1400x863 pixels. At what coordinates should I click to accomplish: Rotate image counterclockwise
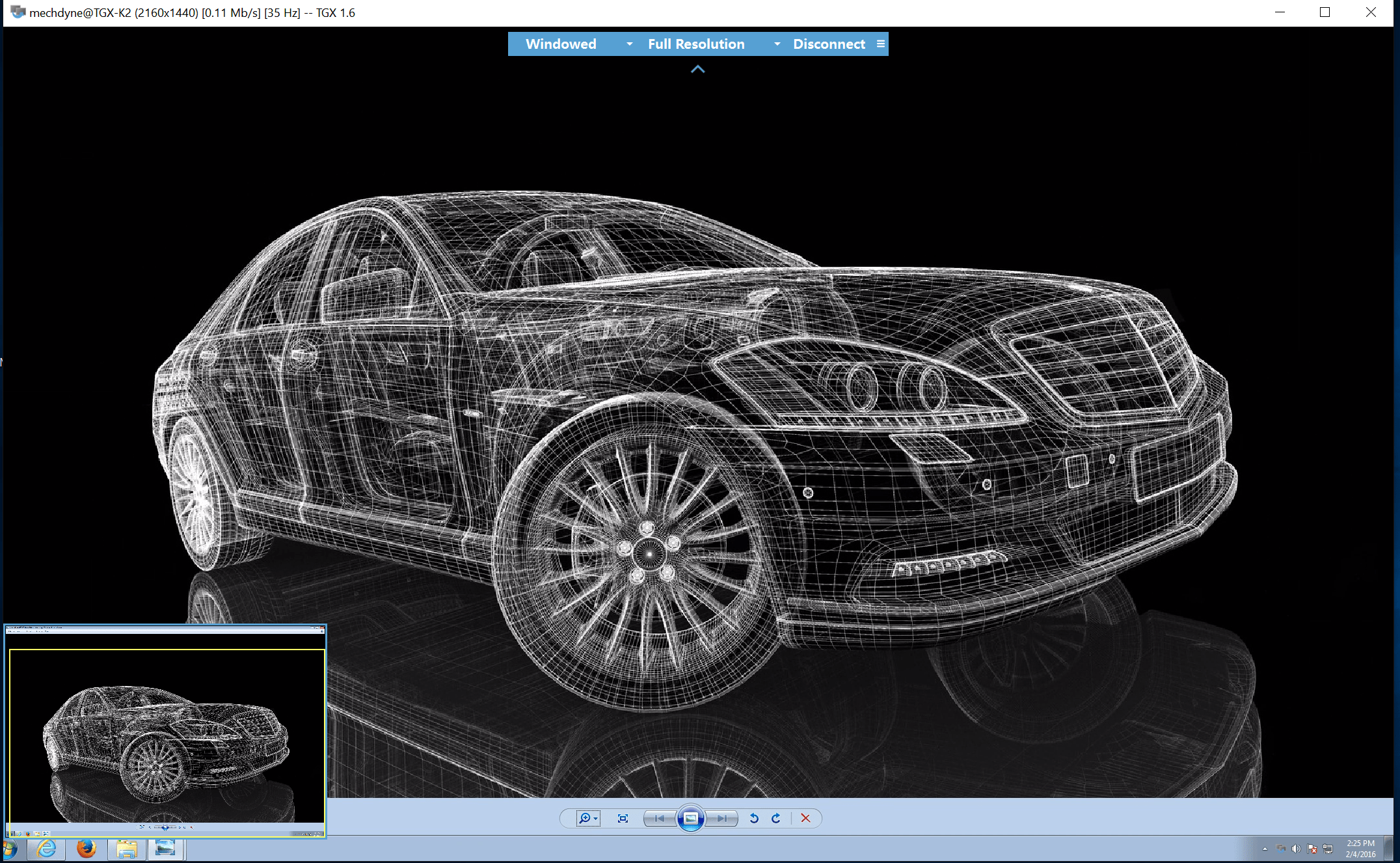754,818
